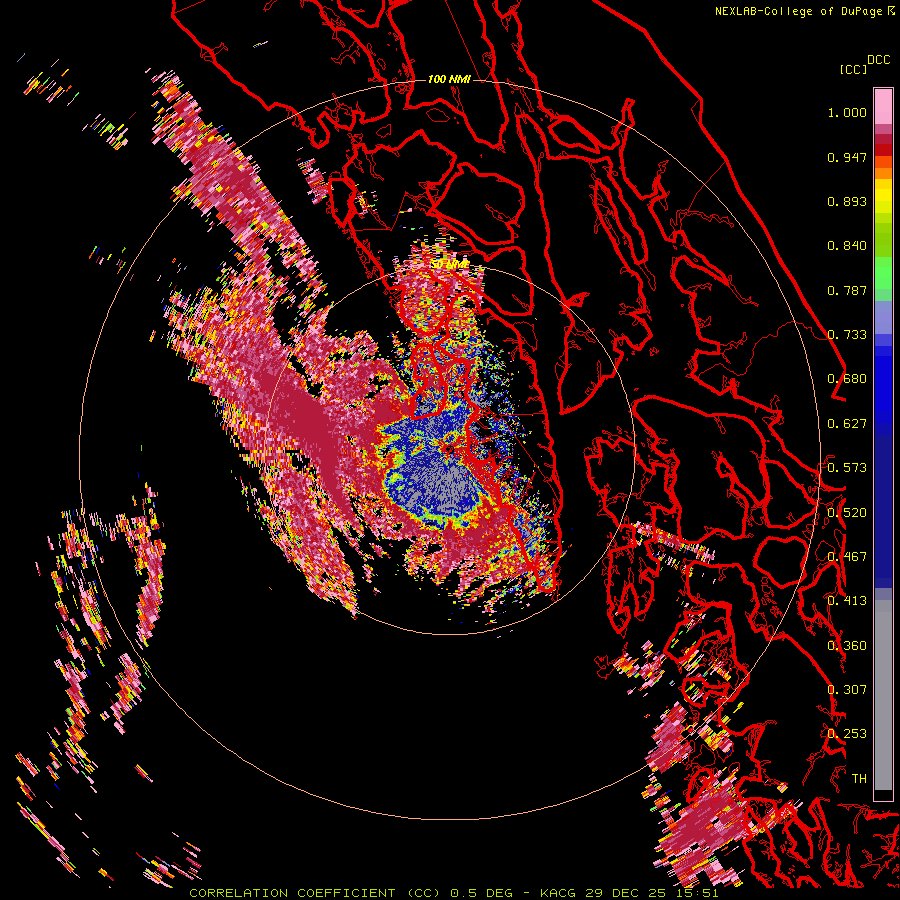Viewport: 900px width, 900px height.
Task: Click the Correlation Coefficient caption at bottom
Action: (453, 893)
